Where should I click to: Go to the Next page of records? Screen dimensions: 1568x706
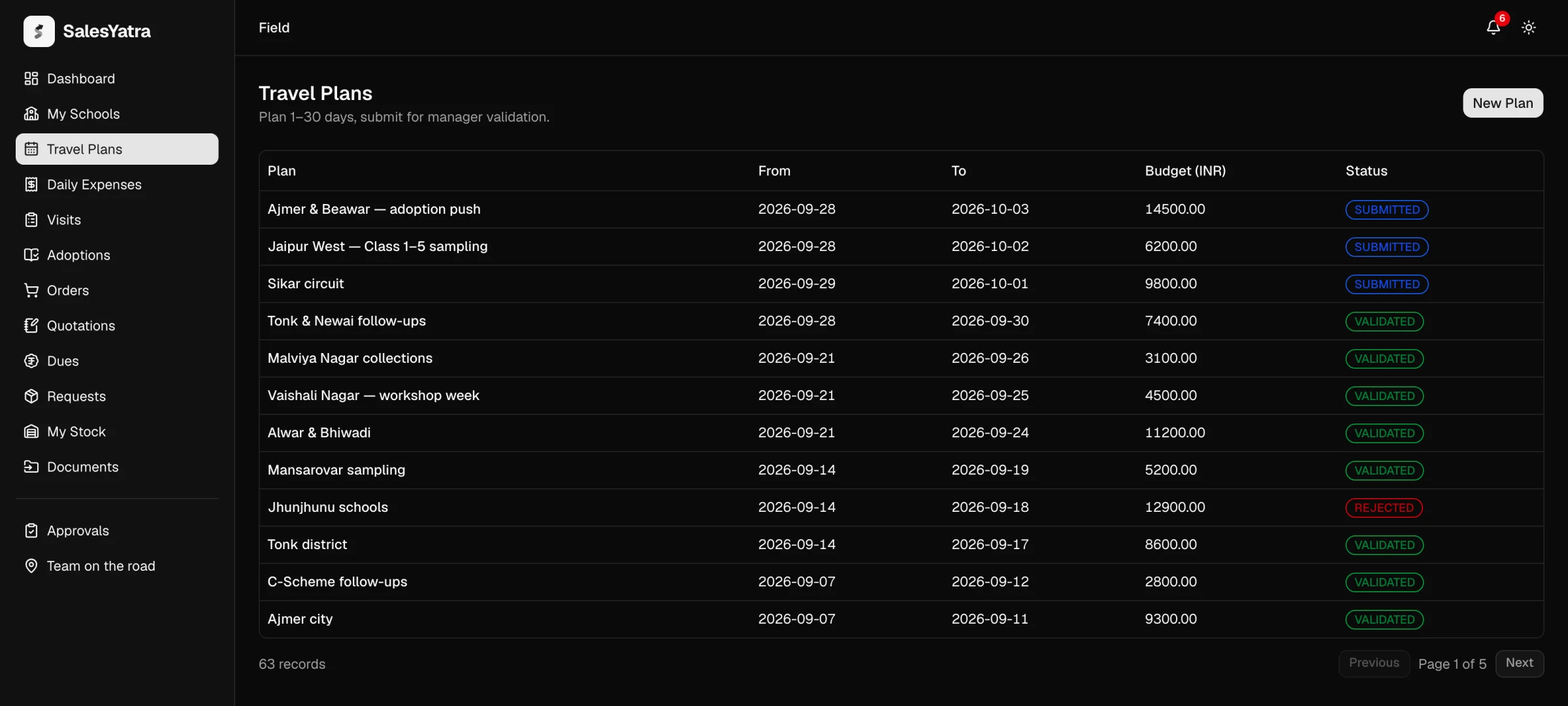coord(1519,663)
